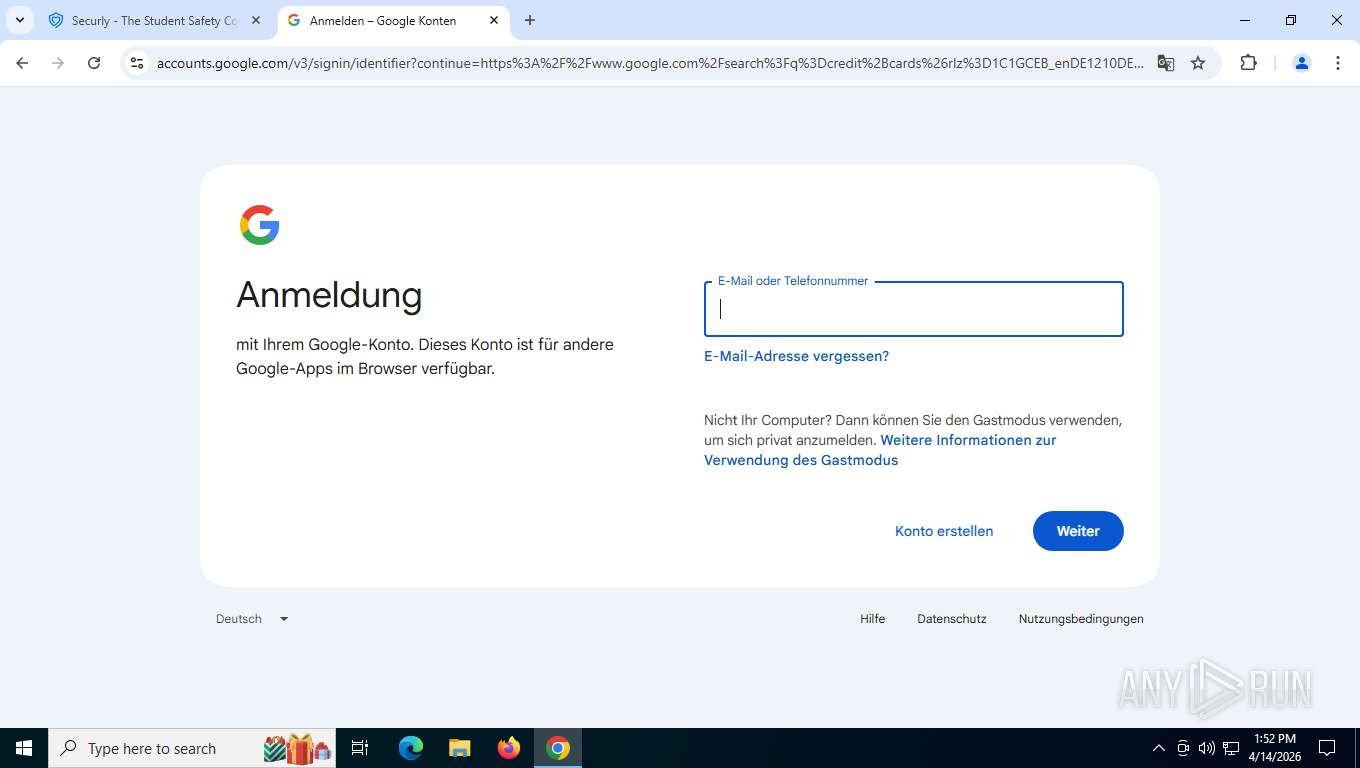The image size is (1360, 768).
Task: Reload the current page
Action: (x=94, y=63)
